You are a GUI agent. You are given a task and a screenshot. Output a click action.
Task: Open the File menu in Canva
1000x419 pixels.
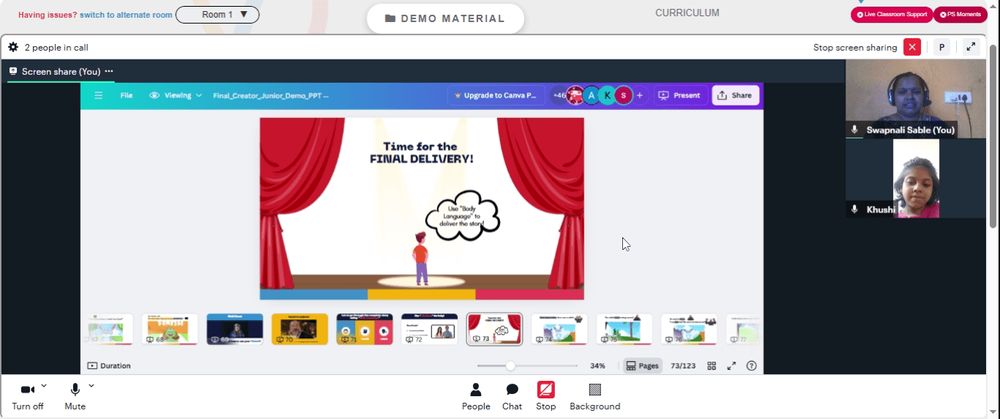point(126,96)
